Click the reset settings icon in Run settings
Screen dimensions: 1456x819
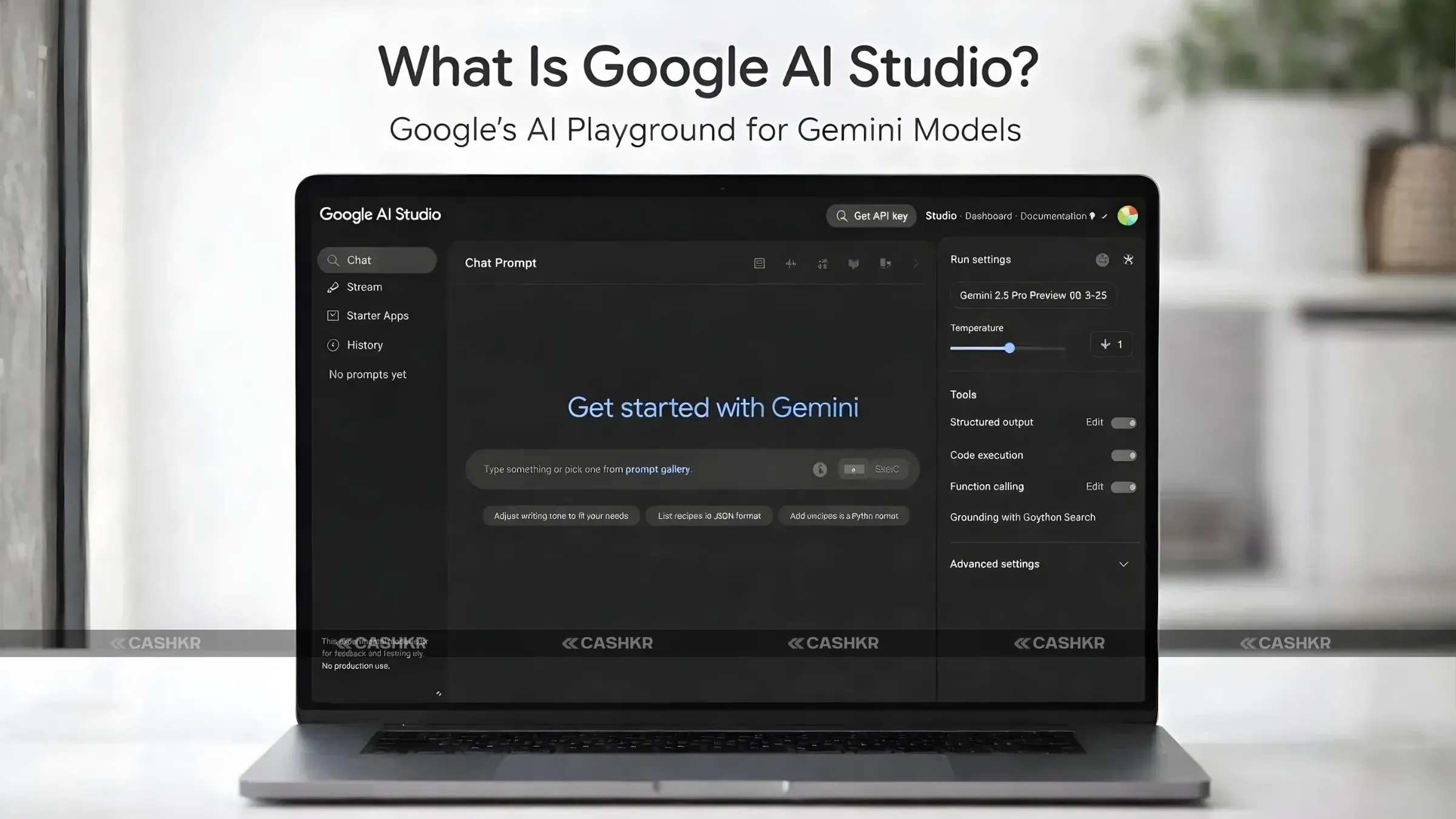(1128, 260)
